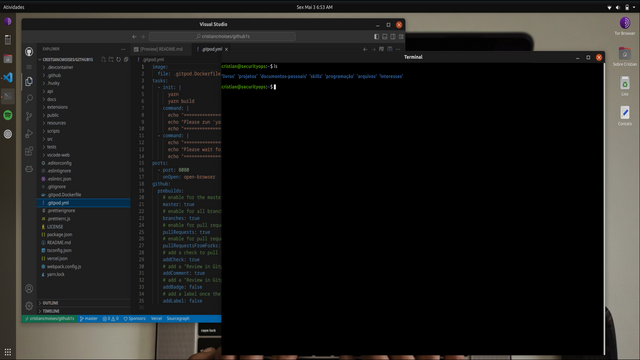Screen dimensions: 640x360
Task: Click Atividades in the top bar
Action: 14,7
